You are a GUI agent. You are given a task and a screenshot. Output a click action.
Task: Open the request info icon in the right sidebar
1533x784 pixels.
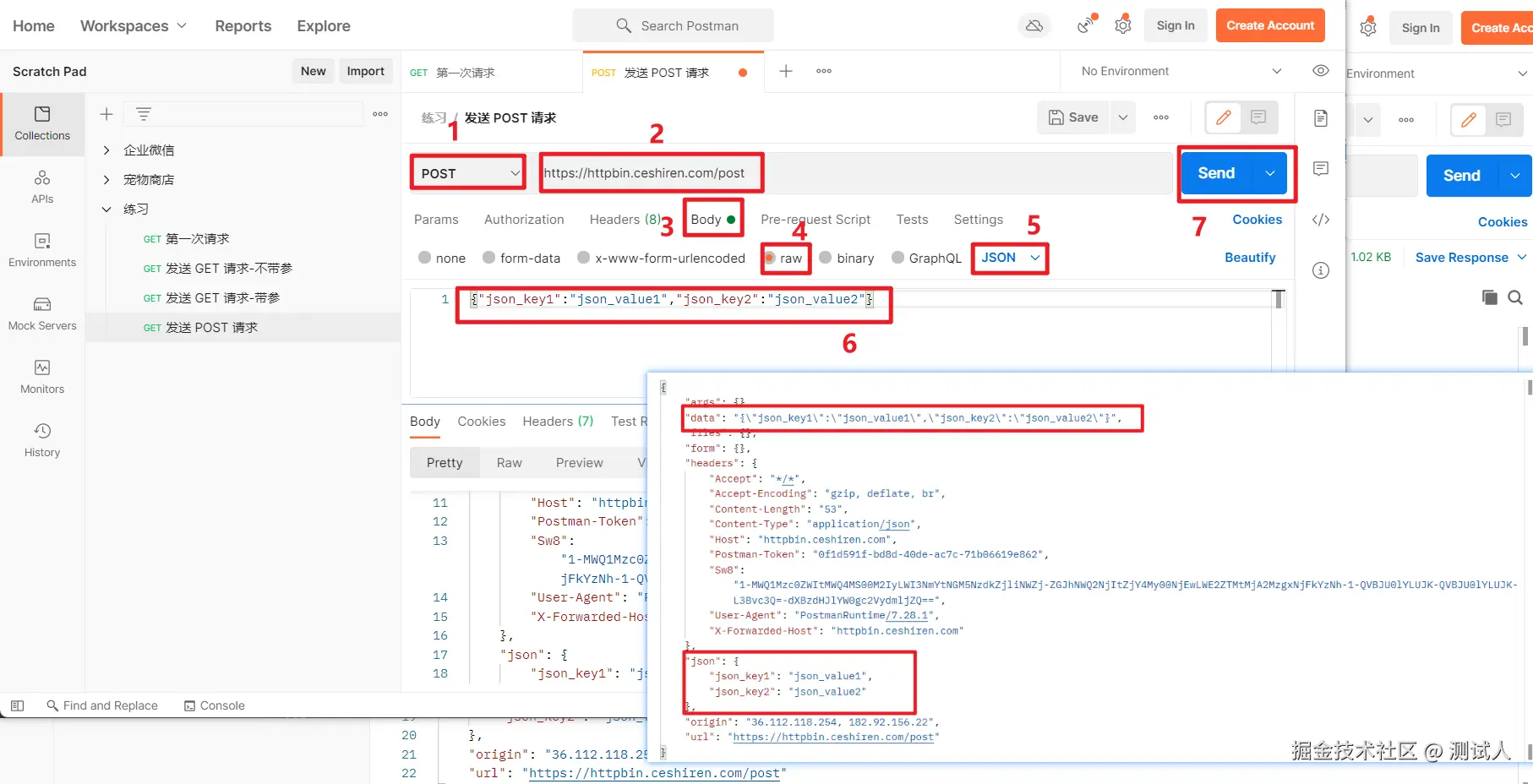[1321, 270]
